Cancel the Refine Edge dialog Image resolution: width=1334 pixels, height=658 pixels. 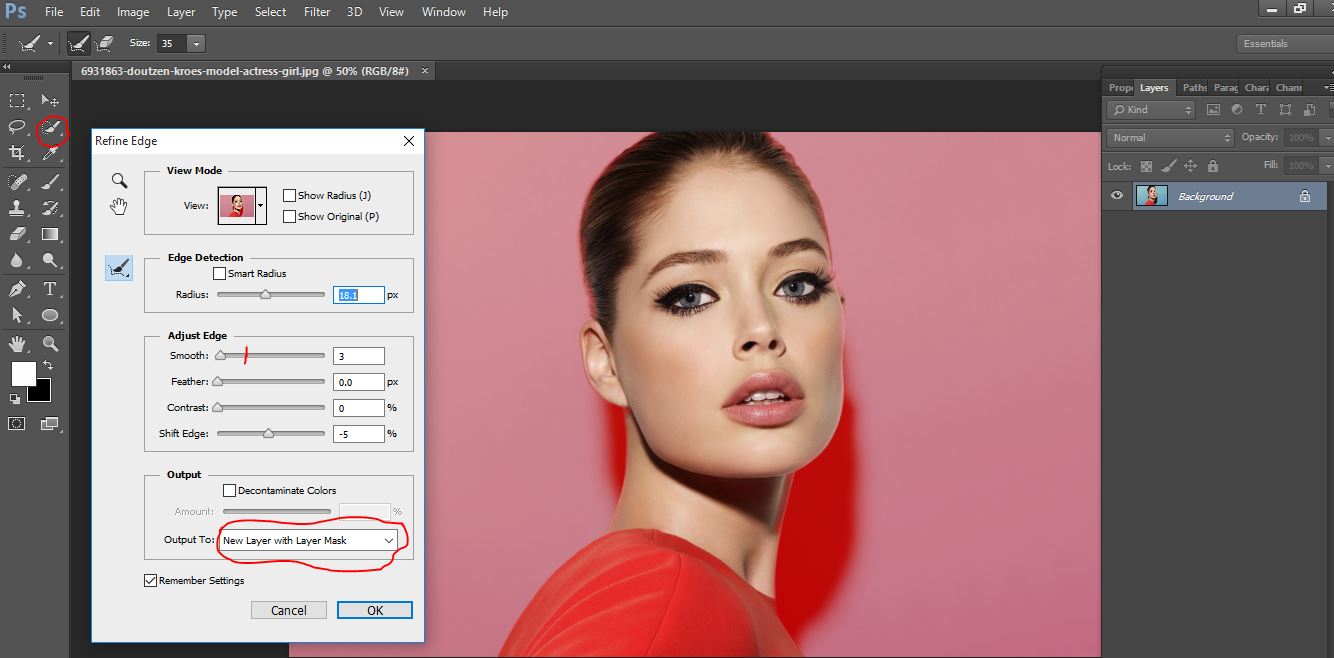288,609
